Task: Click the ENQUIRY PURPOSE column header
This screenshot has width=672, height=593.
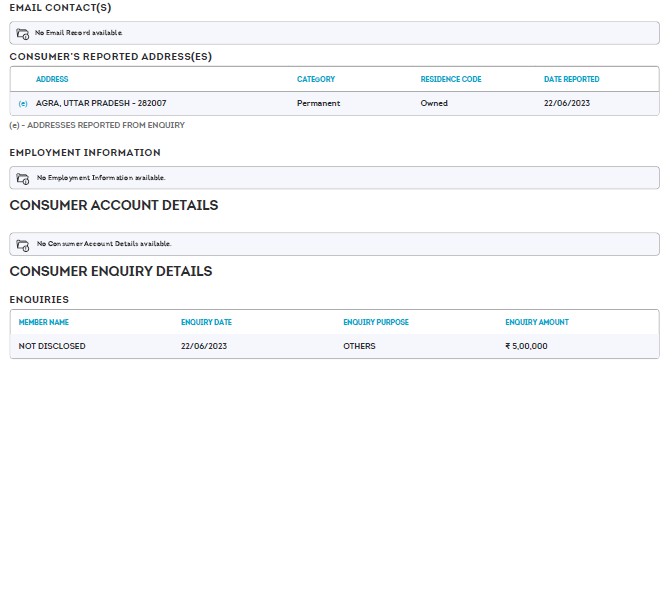Action: click(x=376, y=322)
